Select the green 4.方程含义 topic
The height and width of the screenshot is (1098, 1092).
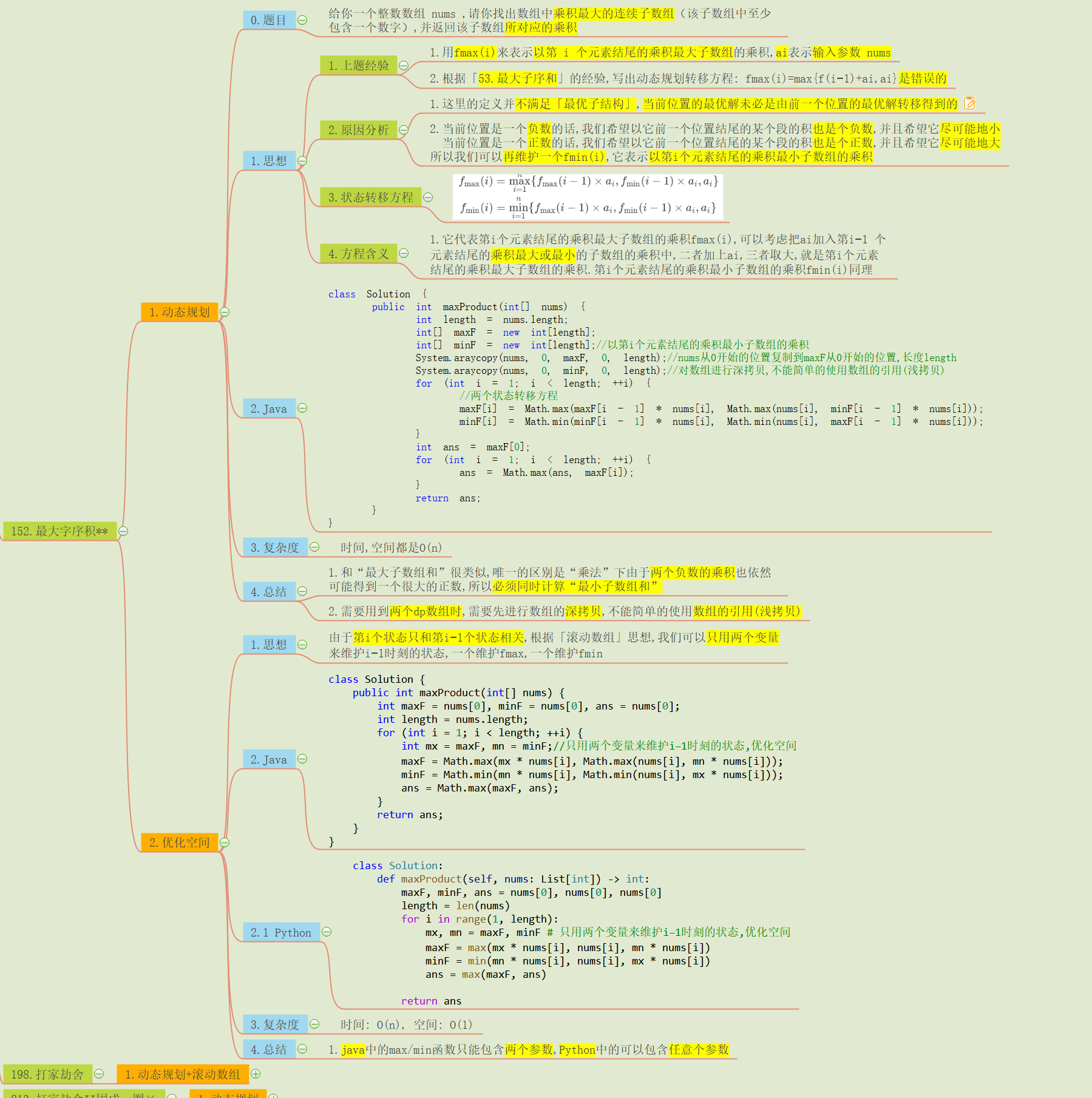(x=359, y=253)
